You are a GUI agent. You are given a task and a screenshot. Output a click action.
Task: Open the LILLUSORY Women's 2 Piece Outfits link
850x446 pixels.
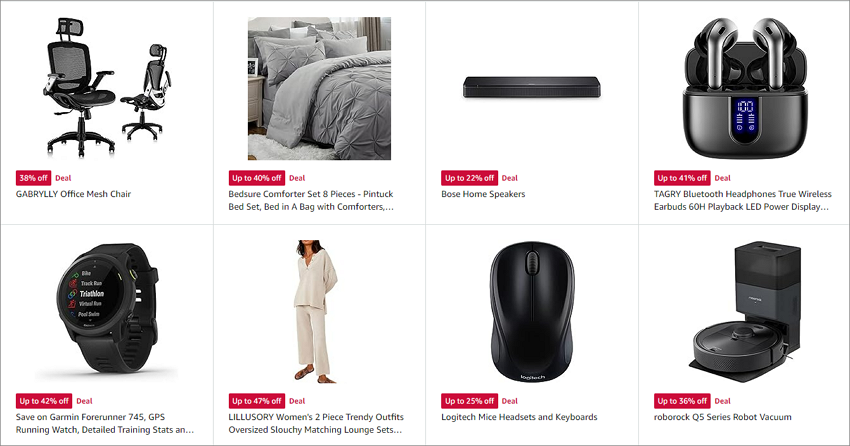pos(315,423)
